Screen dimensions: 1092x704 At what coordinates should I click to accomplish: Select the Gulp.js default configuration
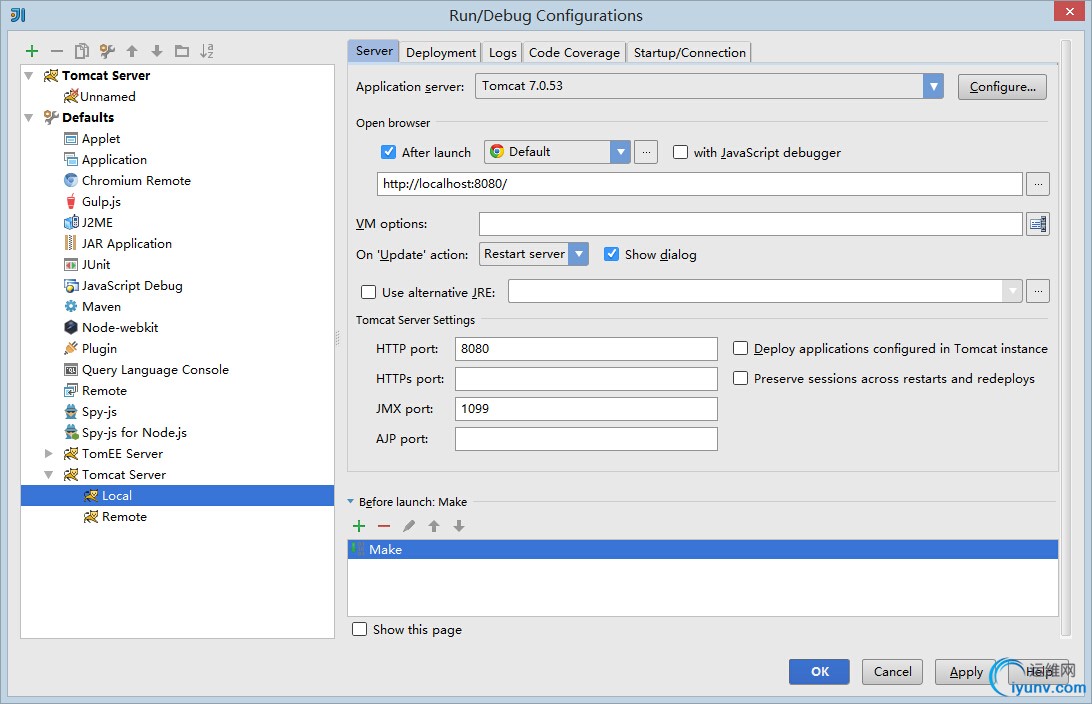pyautogui.click(x=101, y=201)
